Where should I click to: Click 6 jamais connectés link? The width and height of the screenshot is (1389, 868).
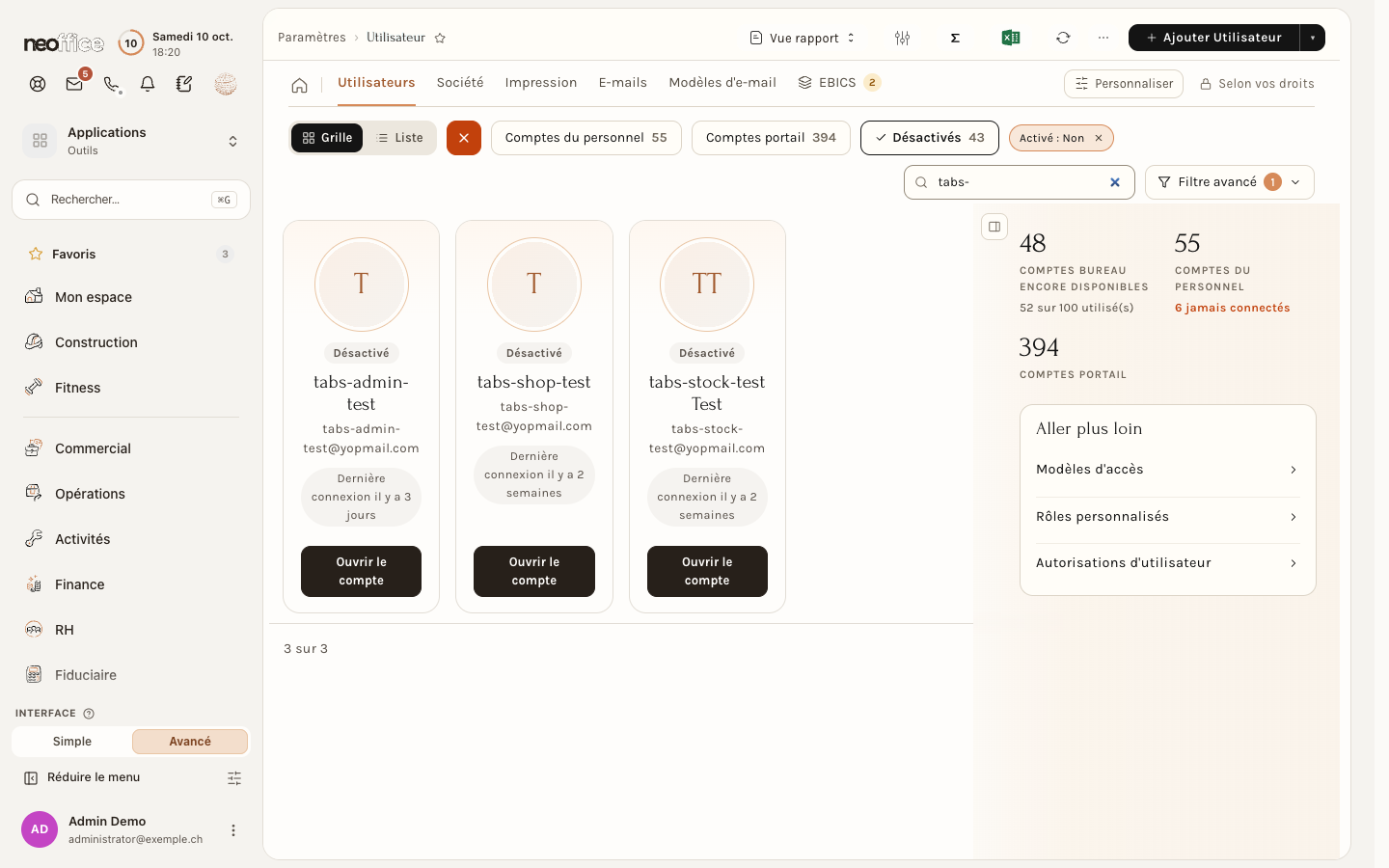tap(1232, 308)
